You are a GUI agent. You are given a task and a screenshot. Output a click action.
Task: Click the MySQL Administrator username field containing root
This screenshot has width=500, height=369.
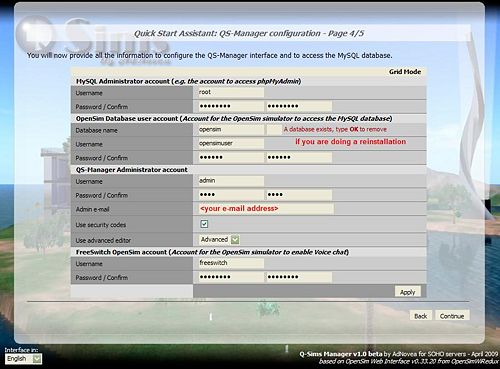[231, 92]
